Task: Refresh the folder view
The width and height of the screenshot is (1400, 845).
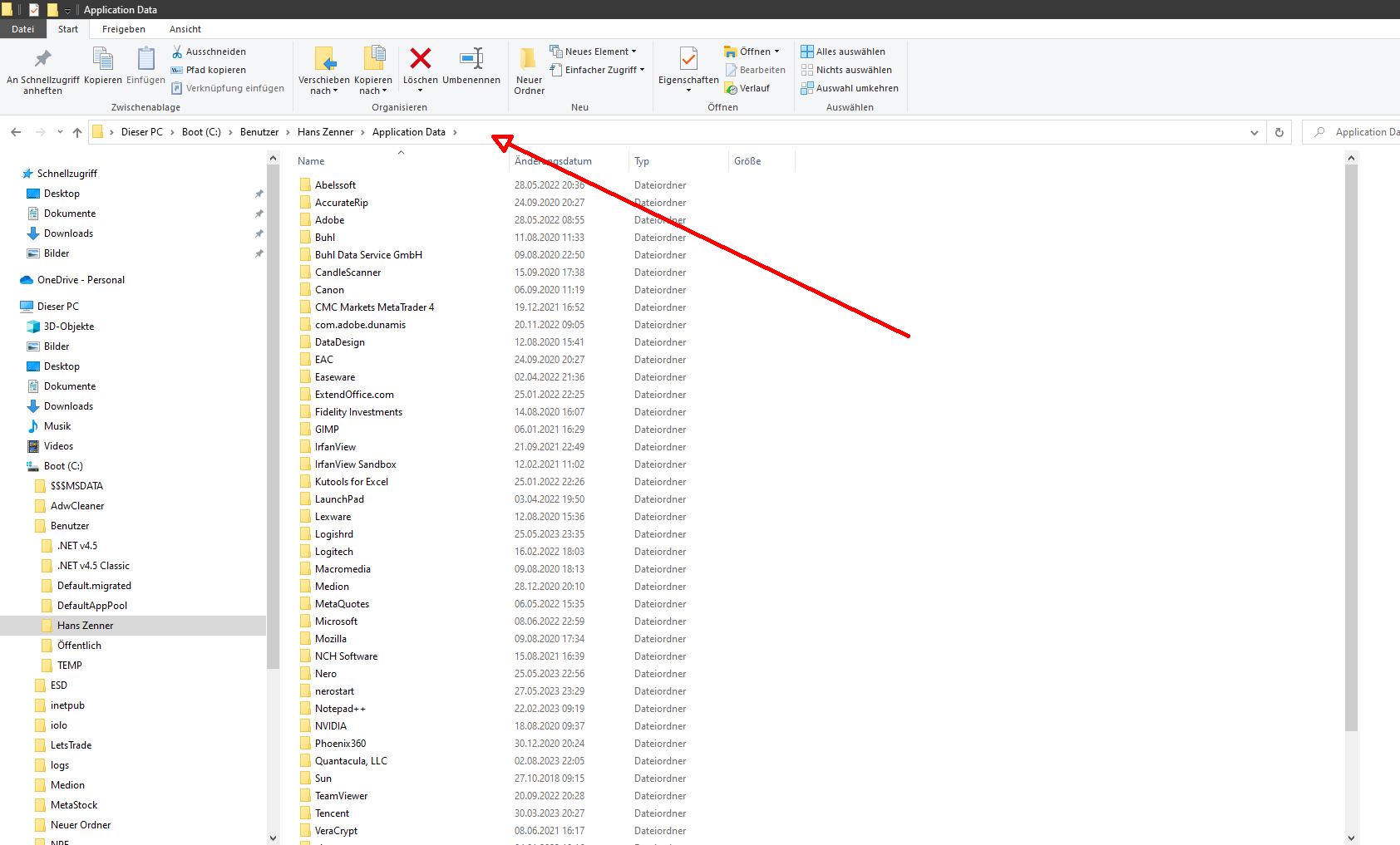Action: 1279,132
